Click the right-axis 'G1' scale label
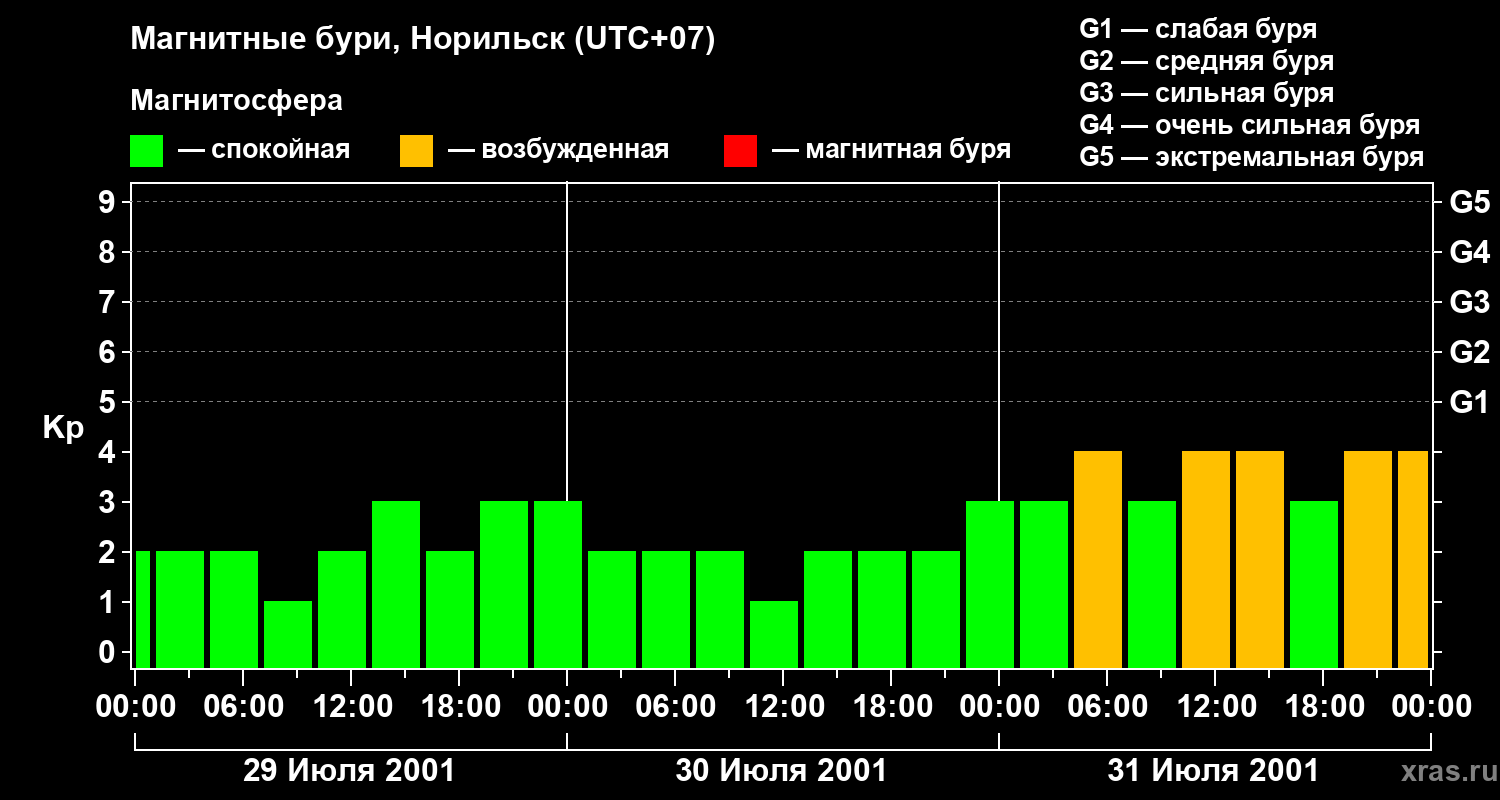The image size is (1500, 800). pyautogui.click(x=1469, y=402)
